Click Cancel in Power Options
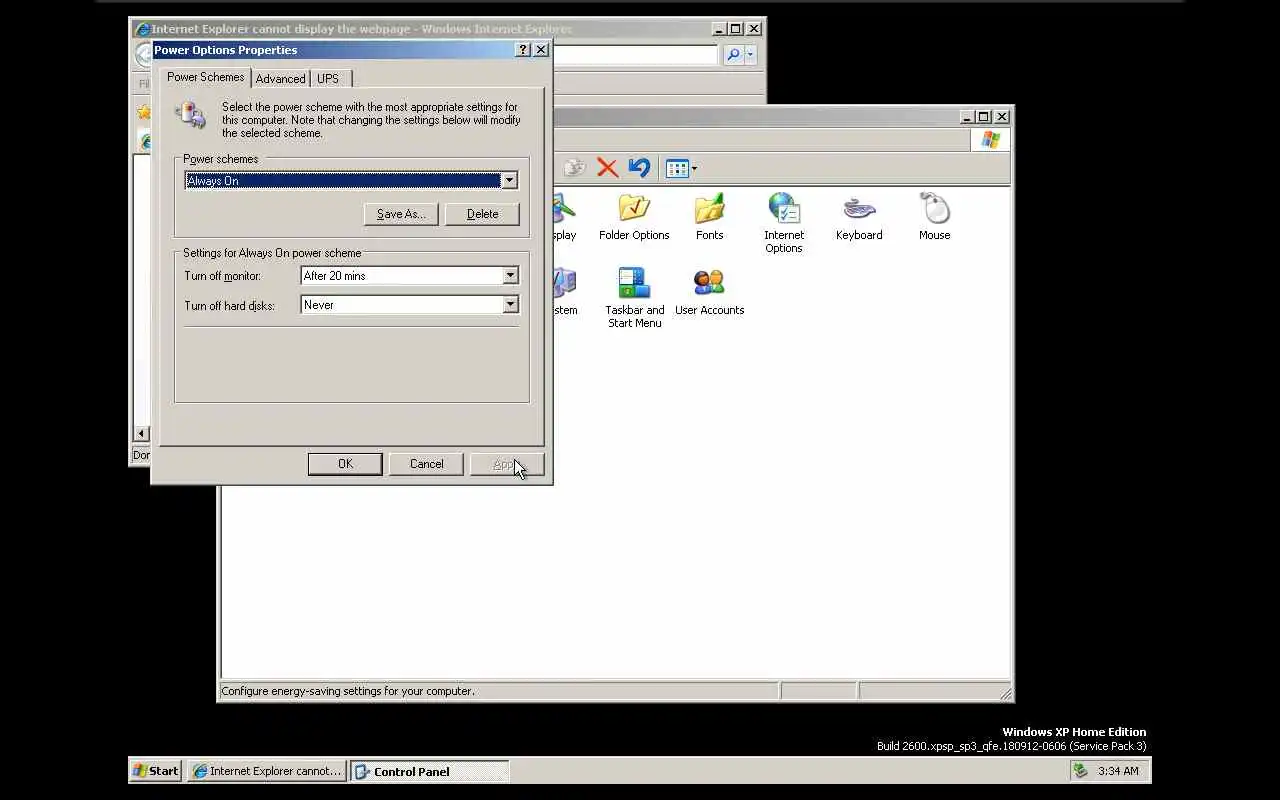Image resolution: width=1280 pixels, height=800 pixels. (x=426, y=464)
